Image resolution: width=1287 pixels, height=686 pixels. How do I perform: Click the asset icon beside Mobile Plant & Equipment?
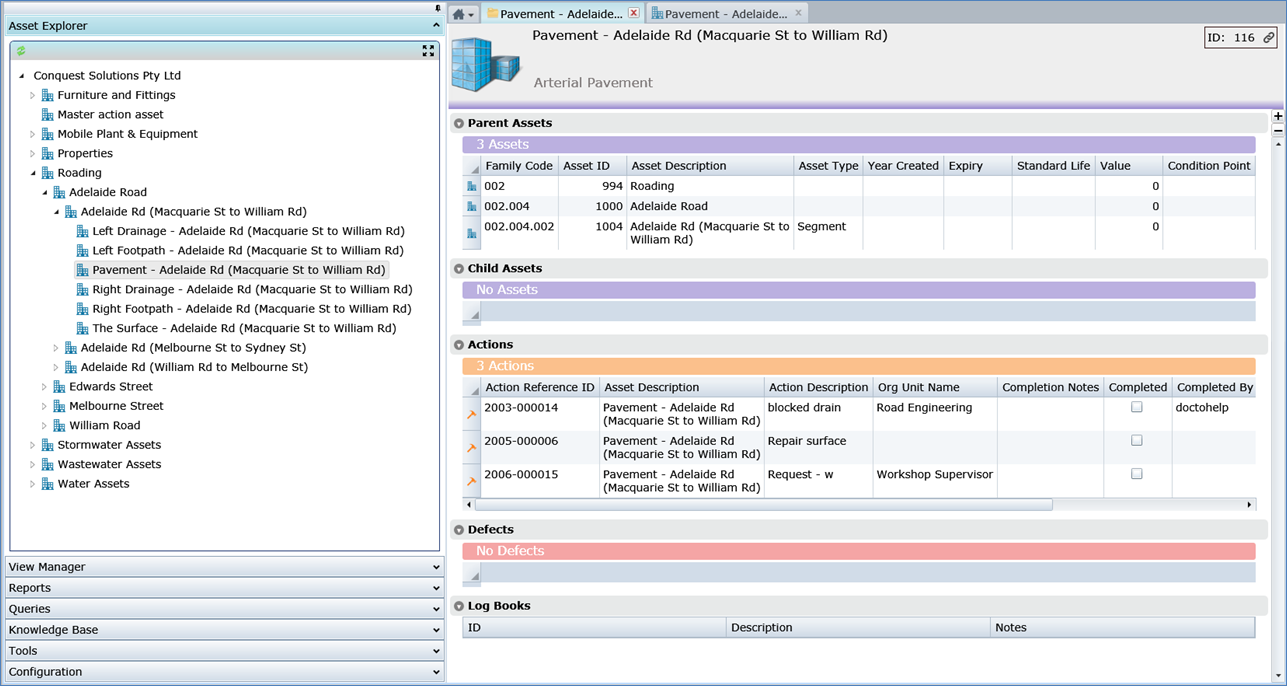[x=47, y=134]
